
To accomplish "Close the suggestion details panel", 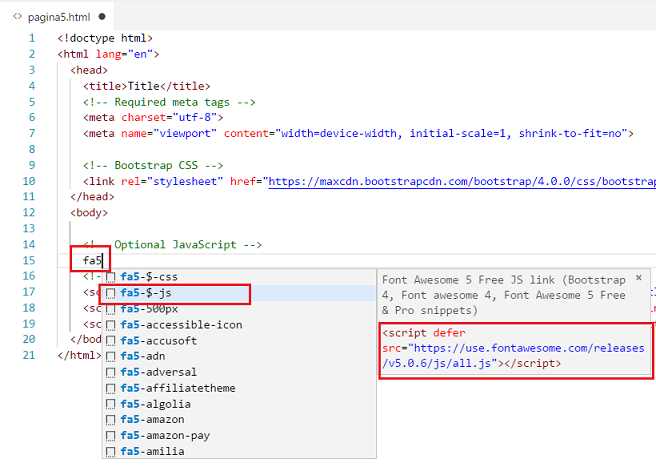I will (x=639, y=278).
